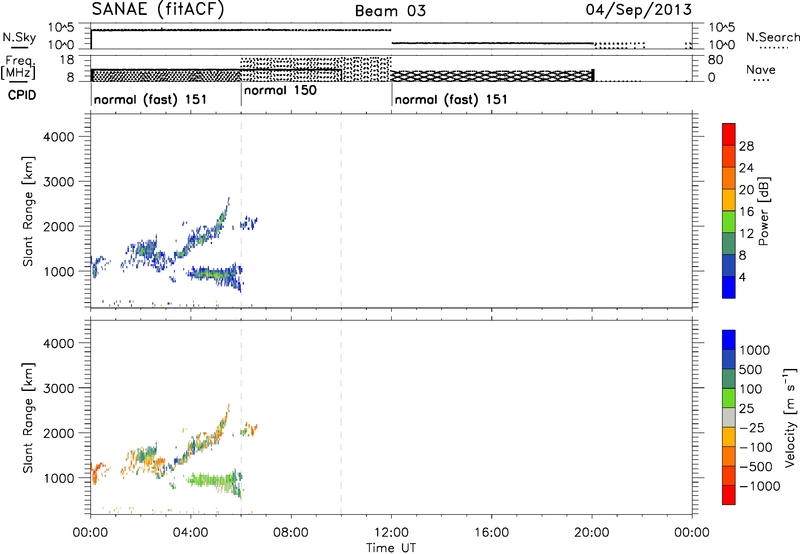Click the 12:00 time tick label

tap(391, 533)
